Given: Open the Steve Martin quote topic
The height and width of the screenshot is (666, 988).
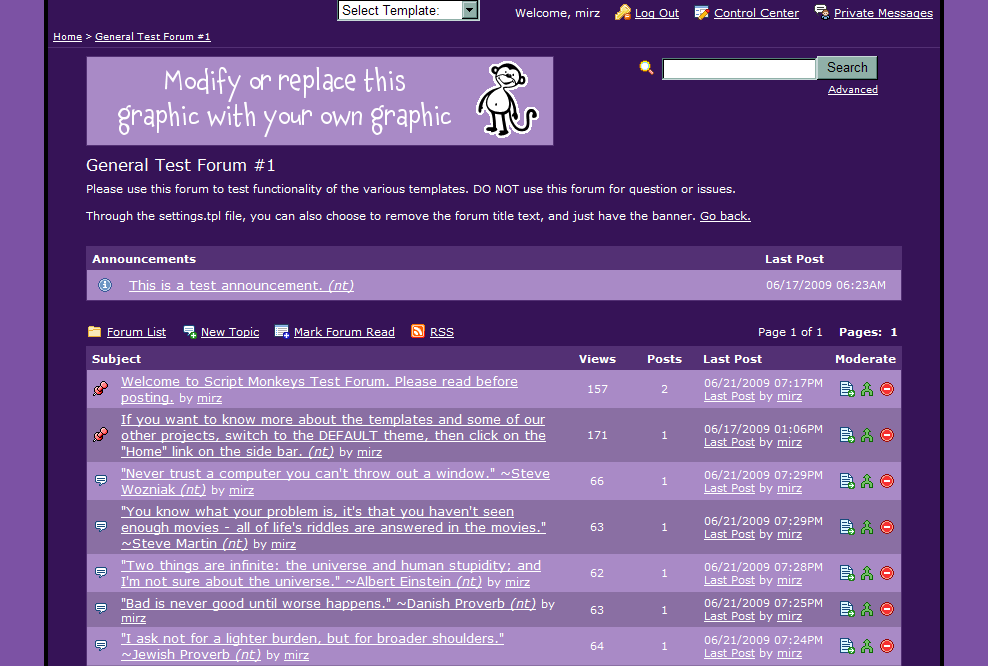Looking at the screenshot, I should click(333, 527).
